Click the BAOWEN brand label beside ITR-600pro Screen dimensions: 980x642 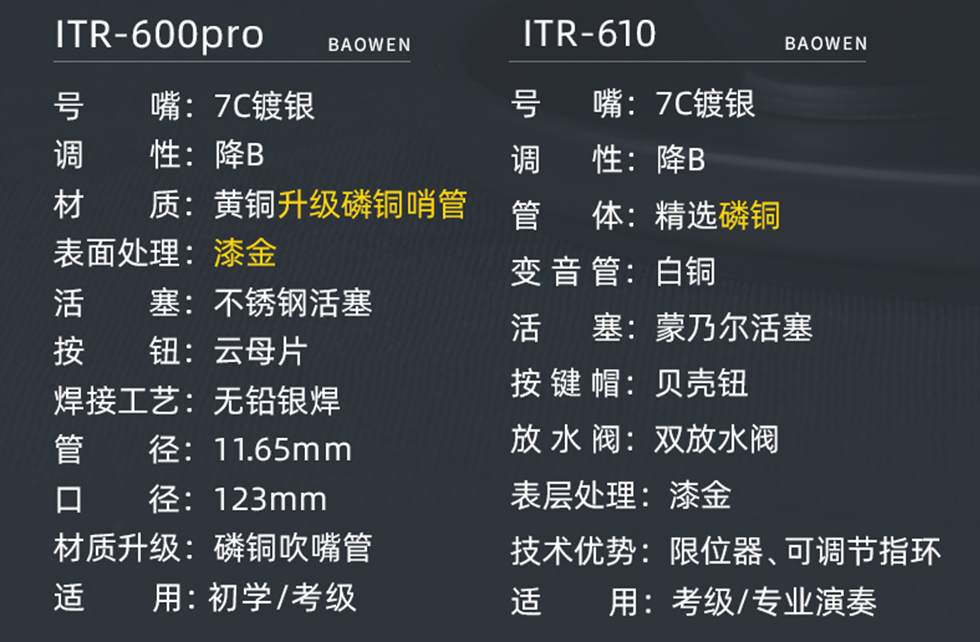(369, 45)
